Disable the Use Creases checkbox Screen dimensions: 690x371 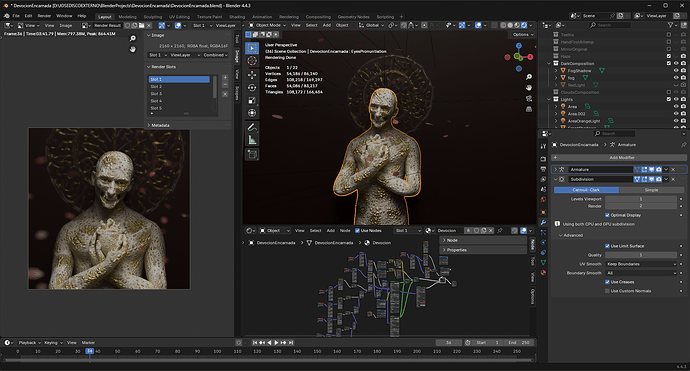tap(607, 282)
